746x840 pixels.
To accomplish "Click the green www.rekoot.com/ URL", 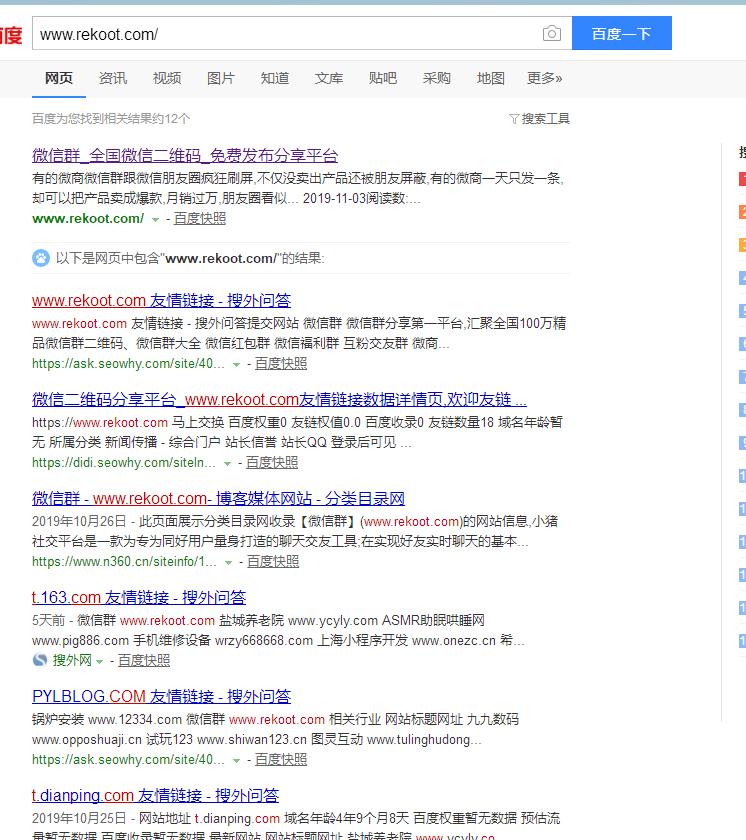I will 88,219.
